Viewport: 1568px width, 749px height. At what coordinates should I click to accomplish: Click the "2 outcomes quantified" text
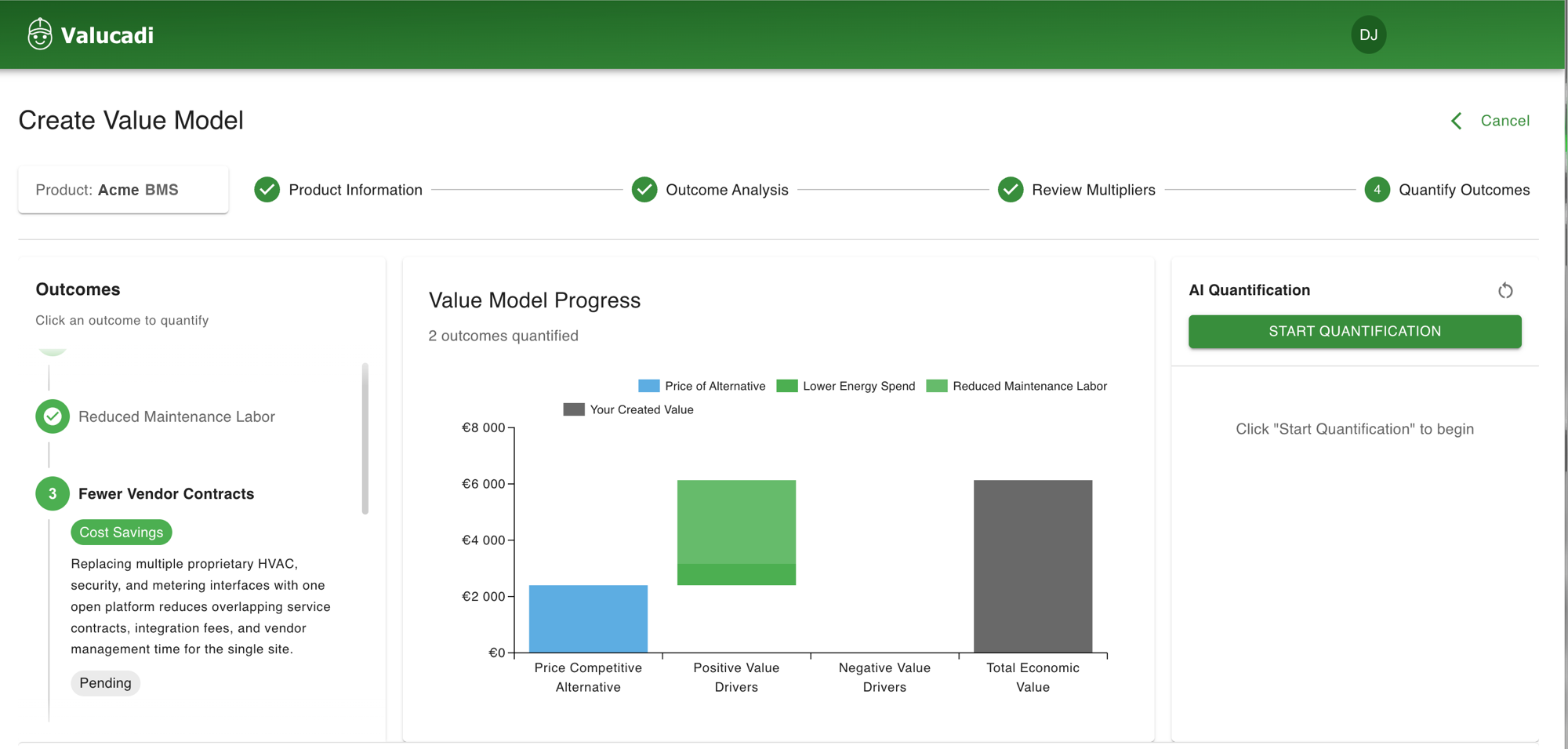point(503,336)
